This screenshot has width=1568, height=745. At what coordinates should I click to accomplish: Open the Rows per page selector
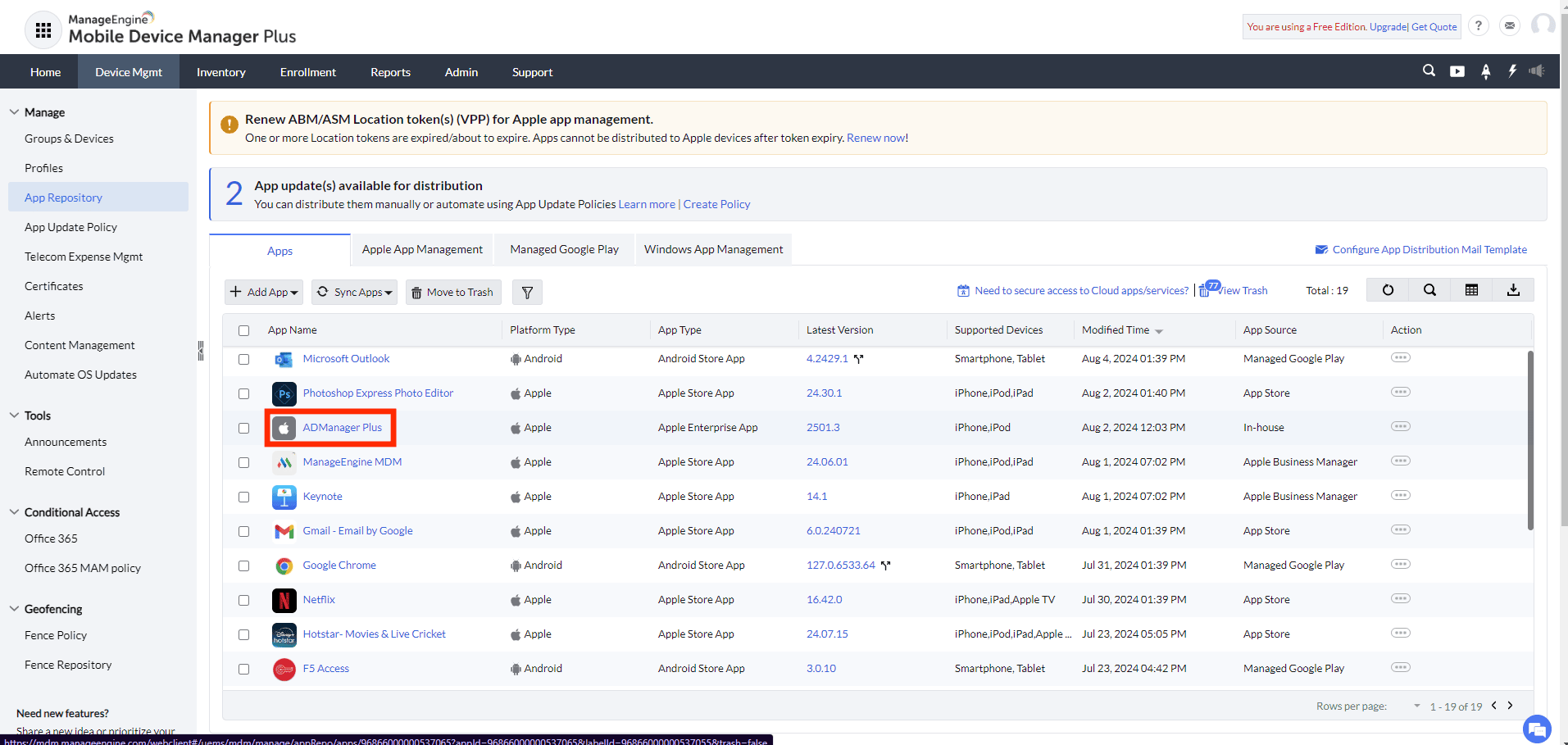click(x=1416, y=706)
